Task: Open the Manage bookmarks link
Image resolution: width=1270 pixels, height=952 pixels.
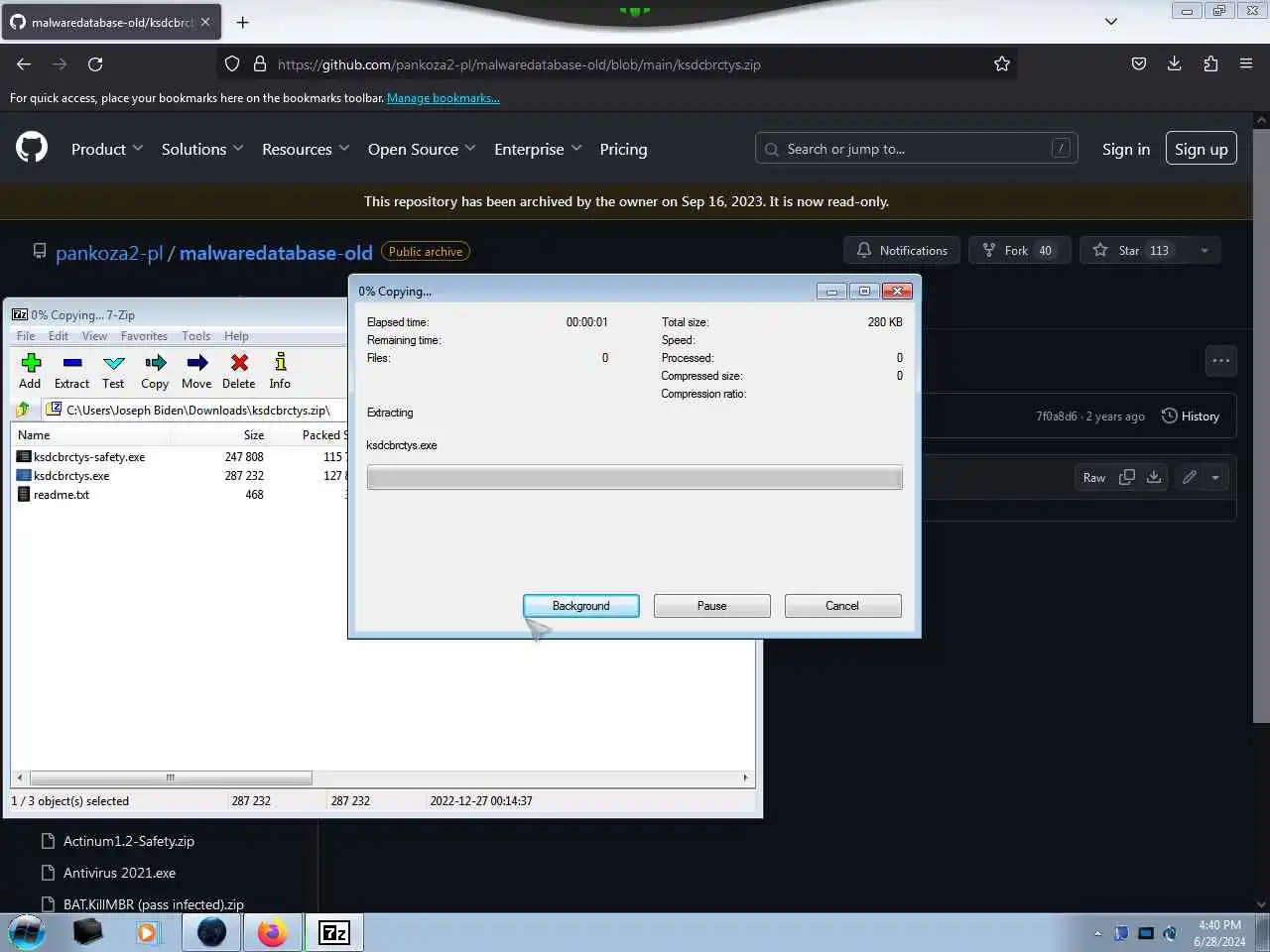Action: [444, 98]
